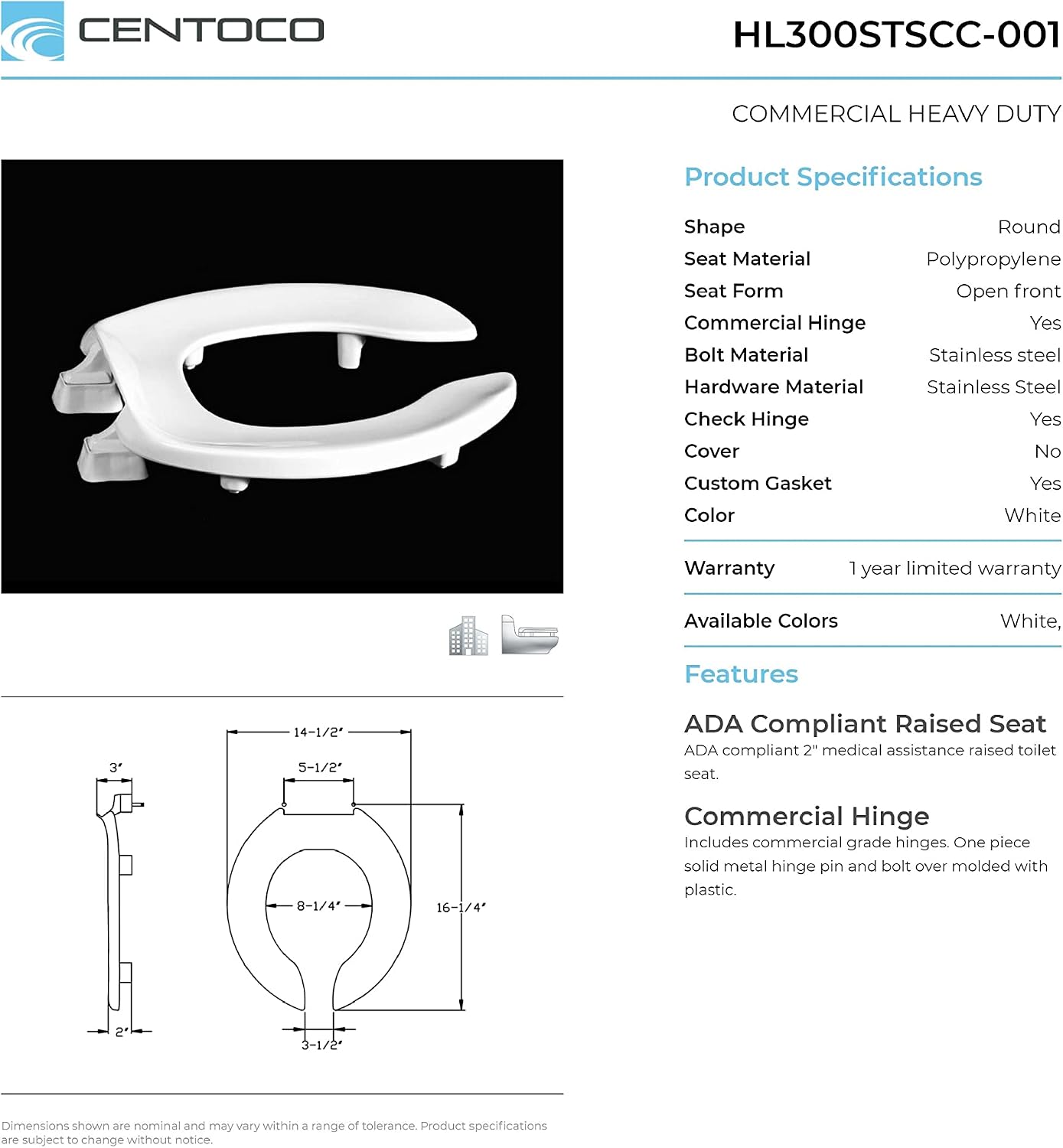Click the 14-1/2" width dimension
1063x1148 pixels.
tap(318, 732)
